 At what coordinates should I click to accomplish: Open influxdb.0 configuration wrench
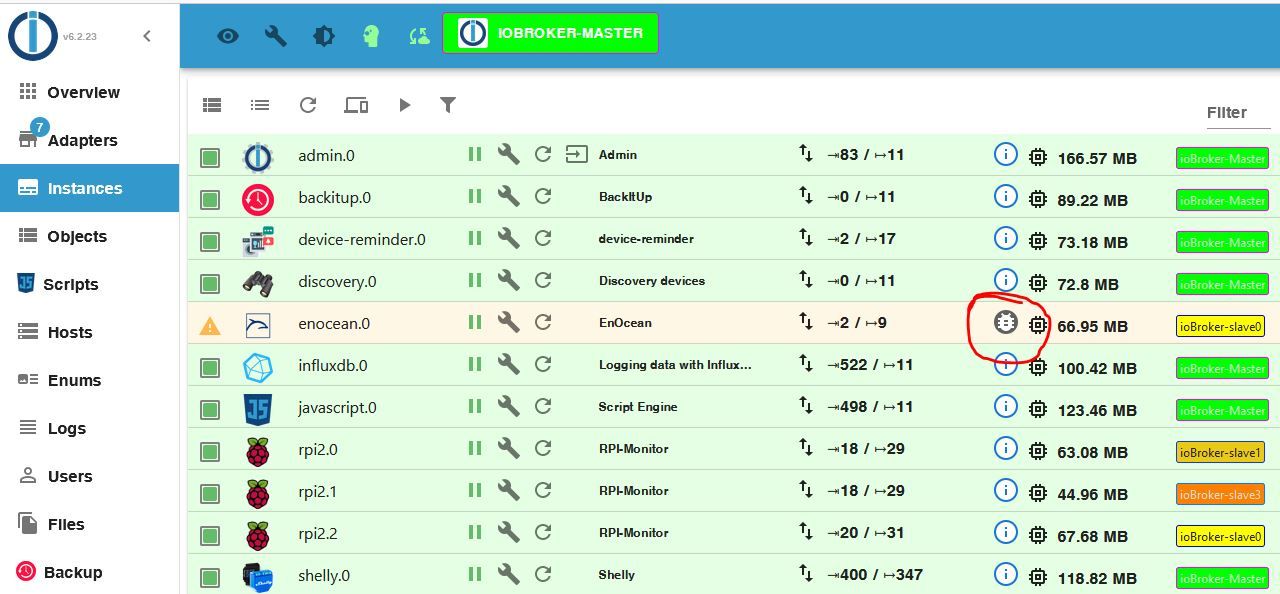coord(509,364)
